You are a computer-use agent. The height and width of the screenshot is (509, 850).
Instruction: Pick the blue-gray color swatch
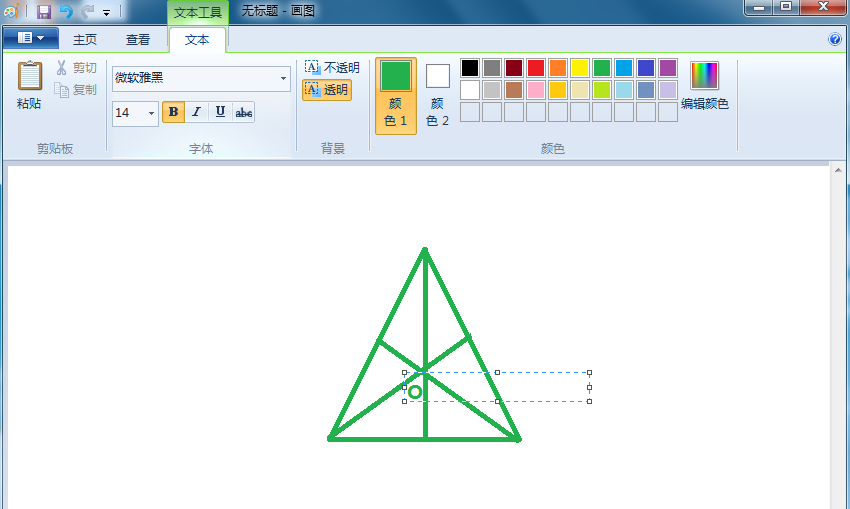point(646,90)
